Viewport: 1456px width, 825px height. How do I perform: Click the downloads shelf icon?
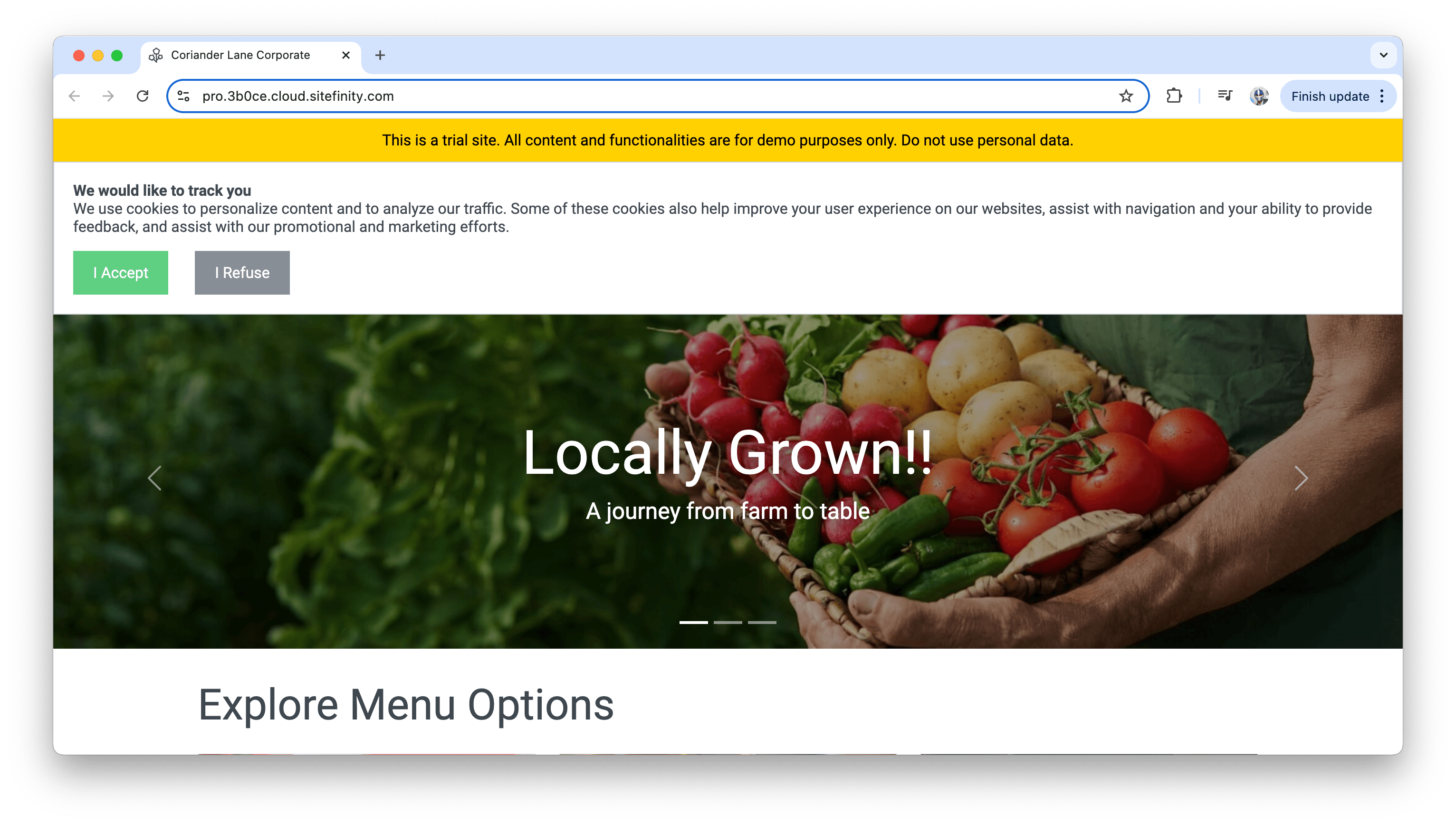tap(1224, 96)
